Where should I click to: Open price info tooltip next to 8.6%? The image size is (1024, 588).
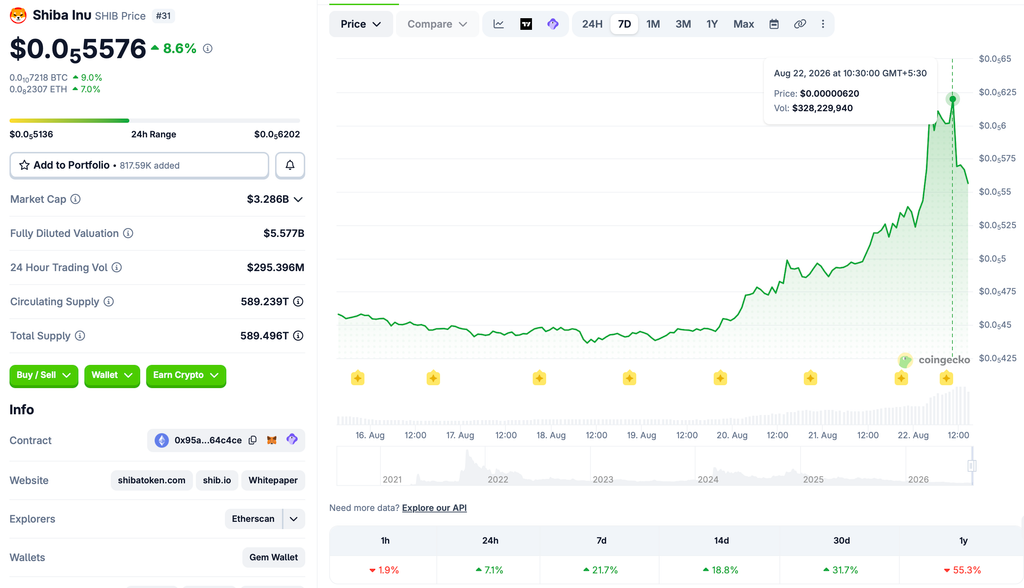[x=208, y=48]
